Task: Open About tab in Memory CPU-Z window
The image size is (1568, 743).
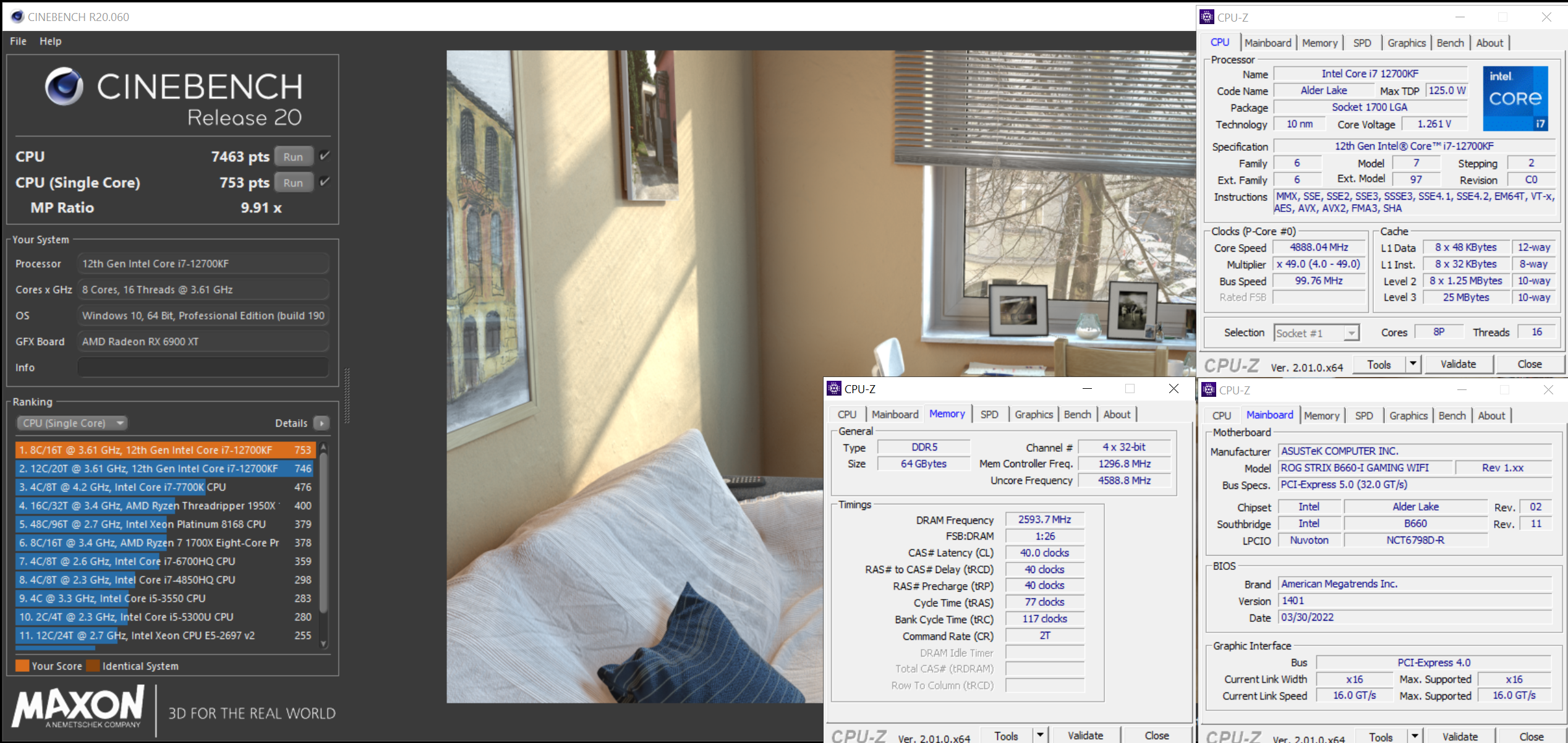Action: coord(1117,415)
